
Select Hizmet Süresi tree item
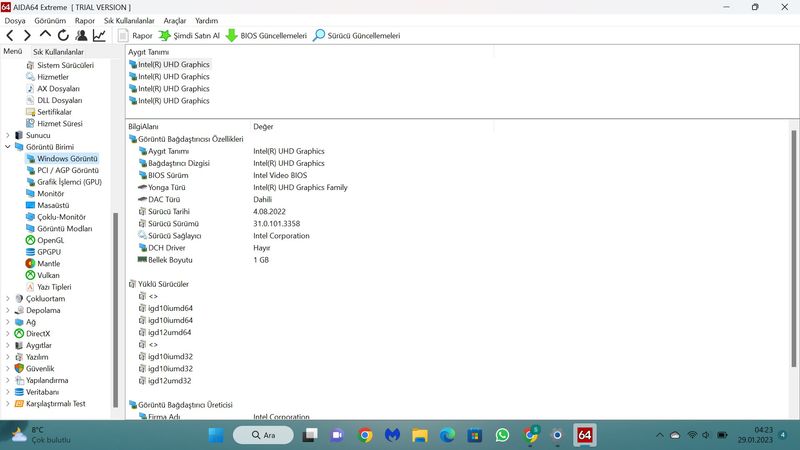[54, 123]
